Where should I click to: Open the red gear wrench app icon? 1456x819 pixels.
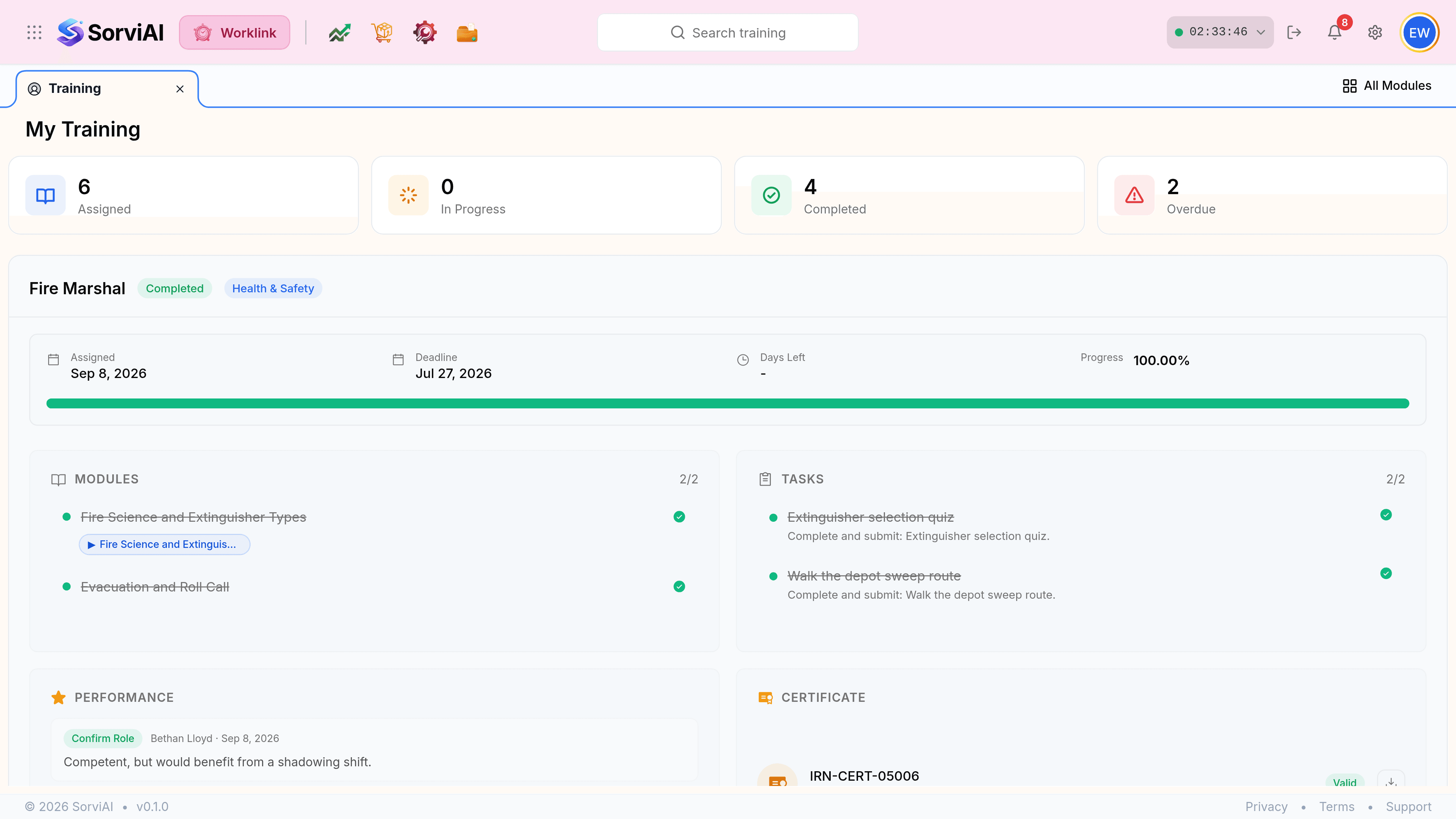(x=425, y=32)
